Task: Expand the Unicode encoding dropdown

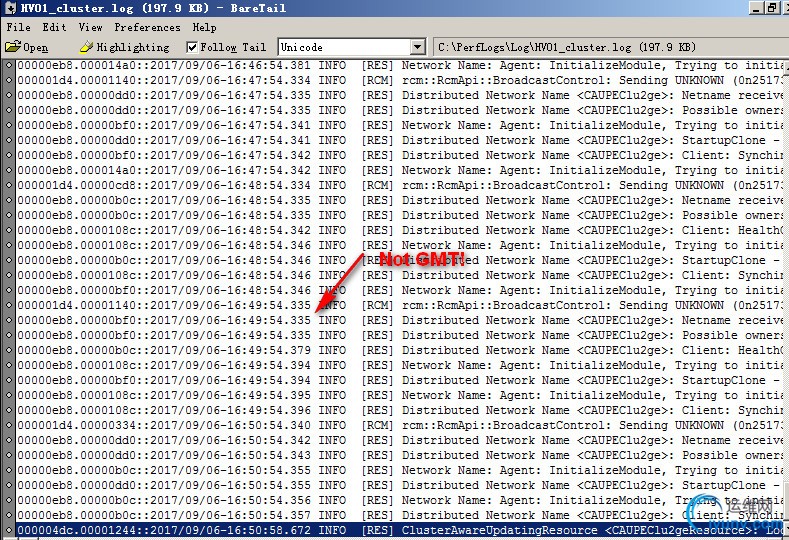Action: [x=417, y=47]
